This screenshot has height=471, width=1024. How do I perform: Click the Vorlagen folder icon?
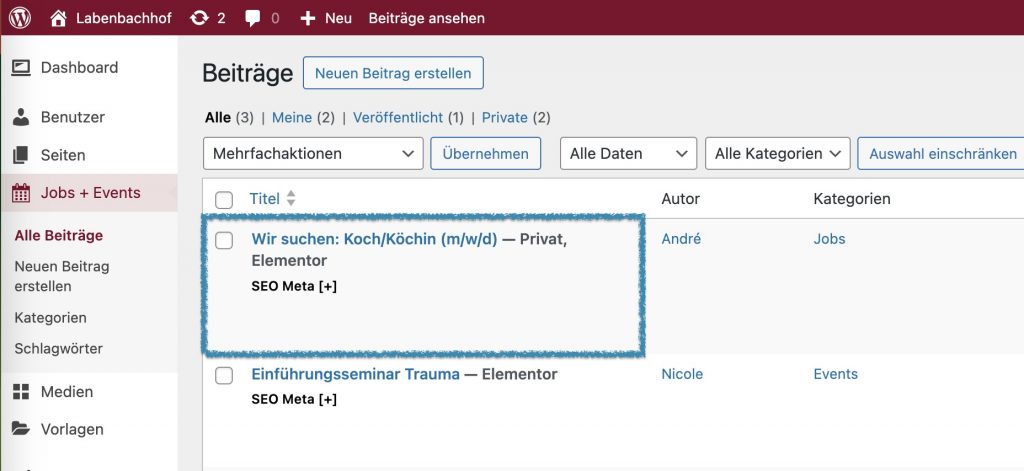tap(21, 429)
